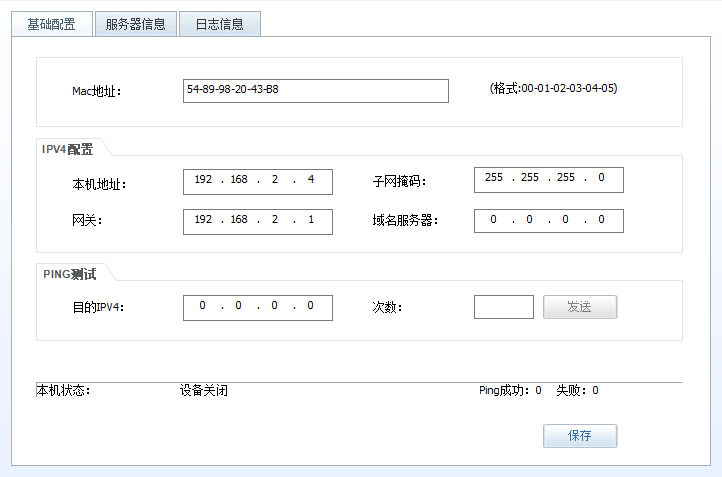
Task: Click the 网关: label
Action: pos(87,221)
